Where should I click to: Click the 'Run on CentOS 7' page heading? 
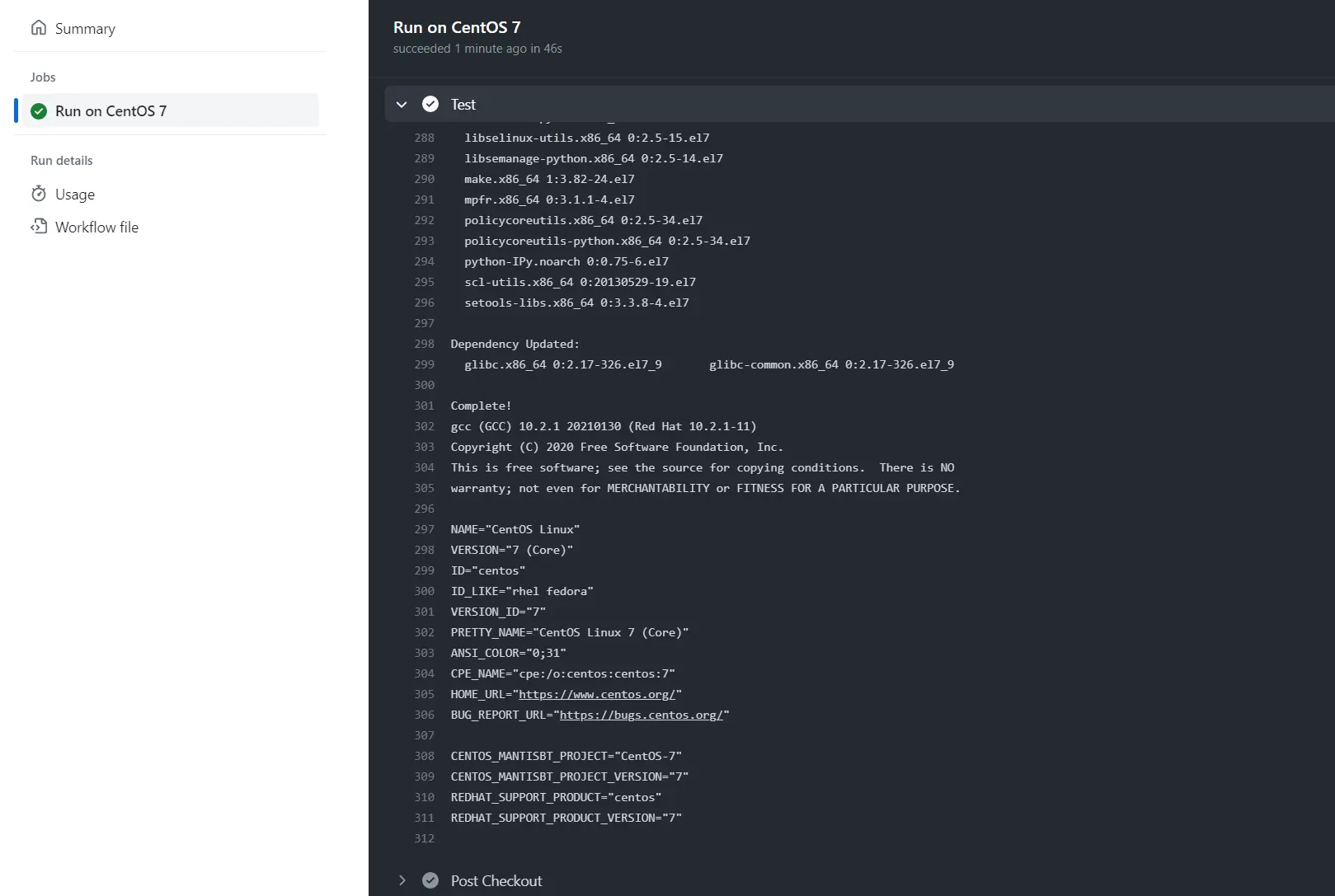[457, 27]
